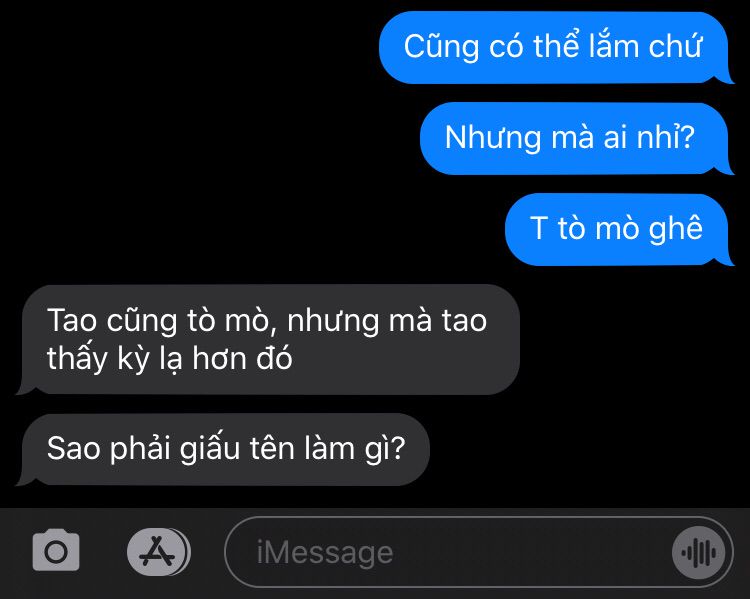Select the blue bubble "Cũng có thể lắm chứ"
Image resolution: width=750 pixels, height=599 pixels.
[553, 47]
